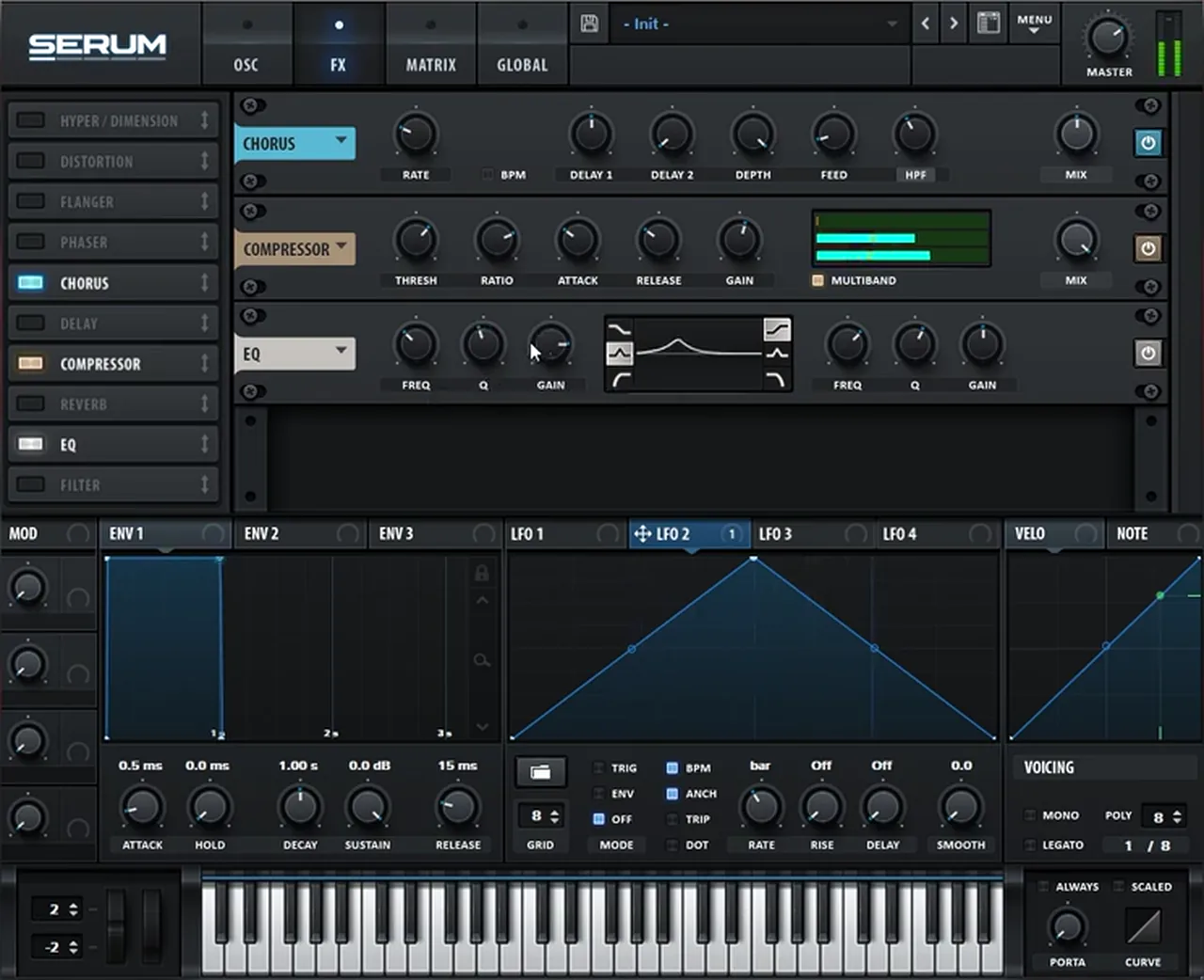Viewport: 1204px width, 980px height.
Task: Select the Filter effect in FX list
Action: pyautogui.click(x=113, y=484)
